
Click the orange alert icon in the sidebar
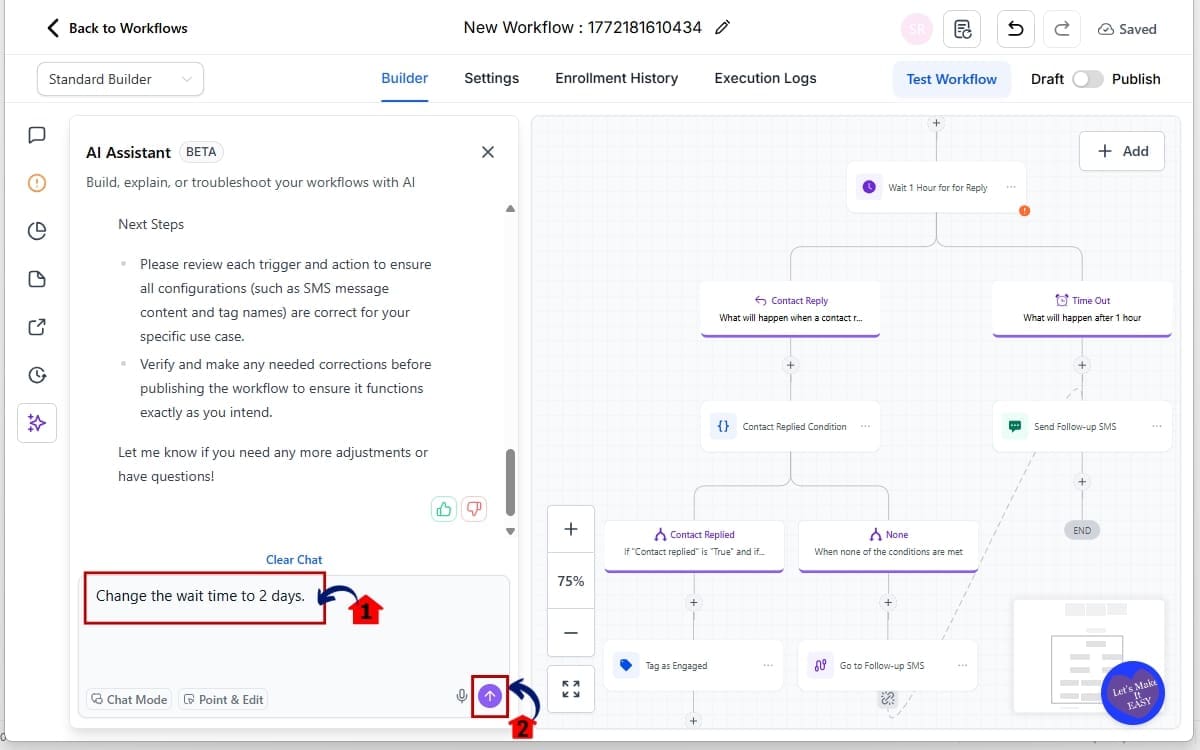[x=37, y=182]
